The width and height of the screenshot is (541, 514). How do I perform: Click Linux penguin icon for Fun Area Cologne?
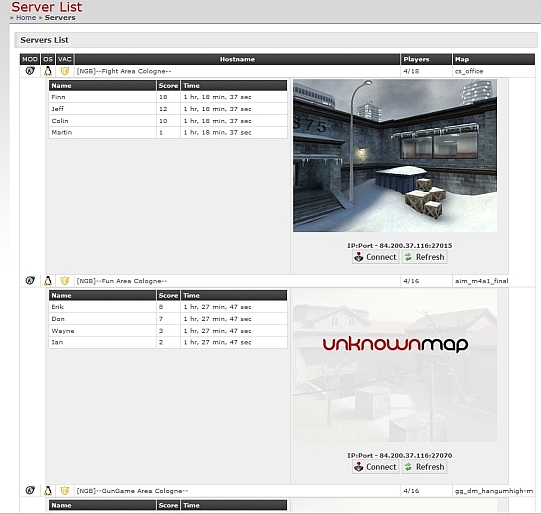[48, 281]
